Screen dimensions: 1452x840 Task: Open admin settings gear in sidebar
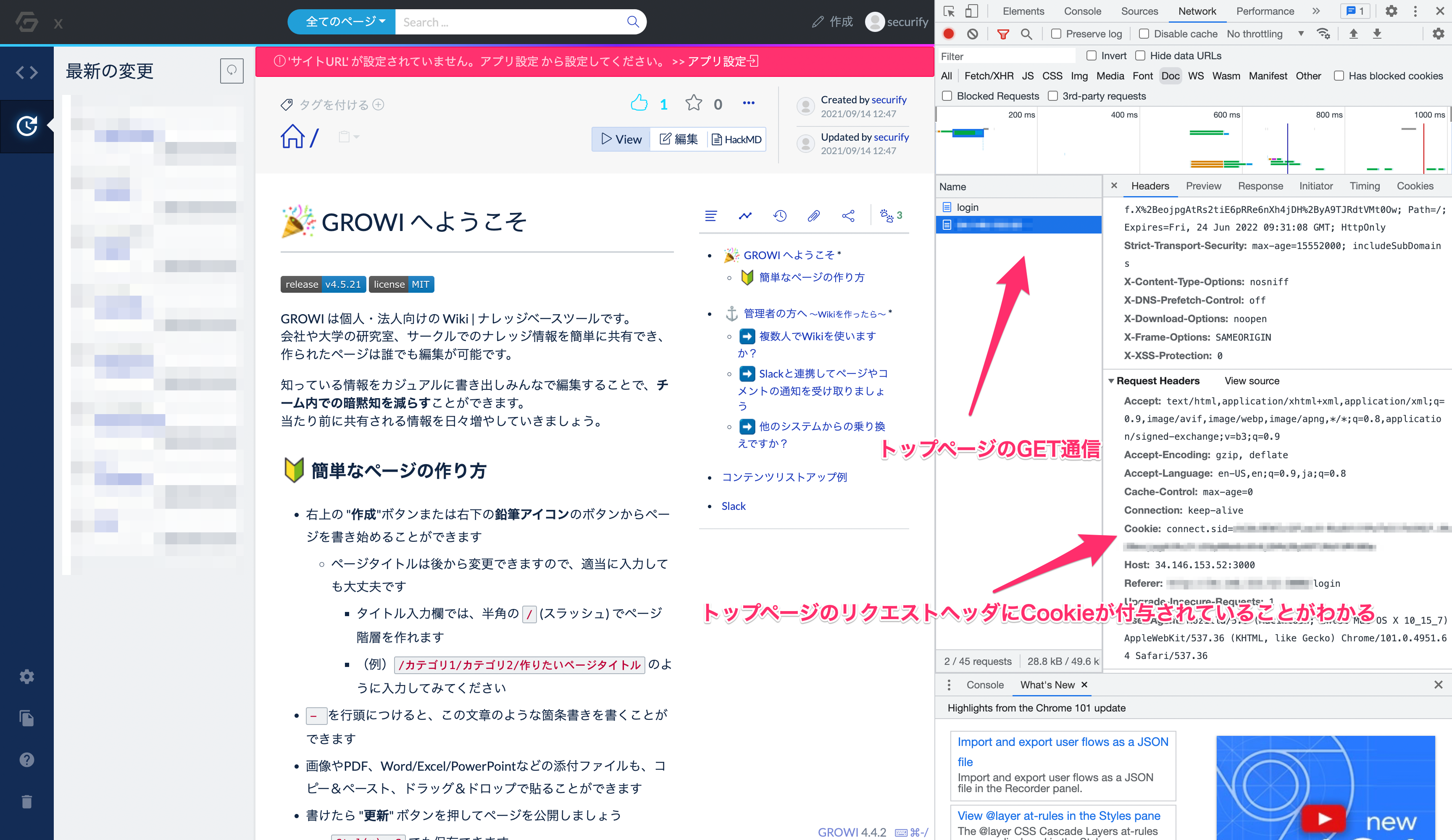(x=26, y=676)
